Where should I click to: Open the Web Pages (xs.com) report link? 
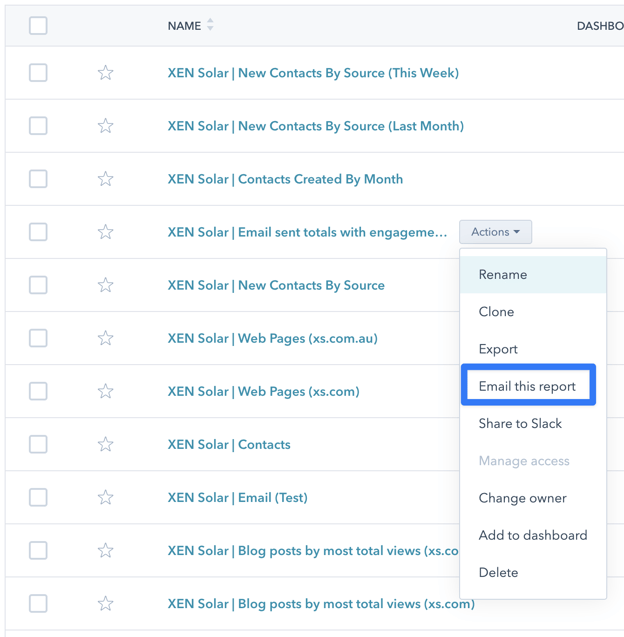pyautogui.click(x=264, y=392)
